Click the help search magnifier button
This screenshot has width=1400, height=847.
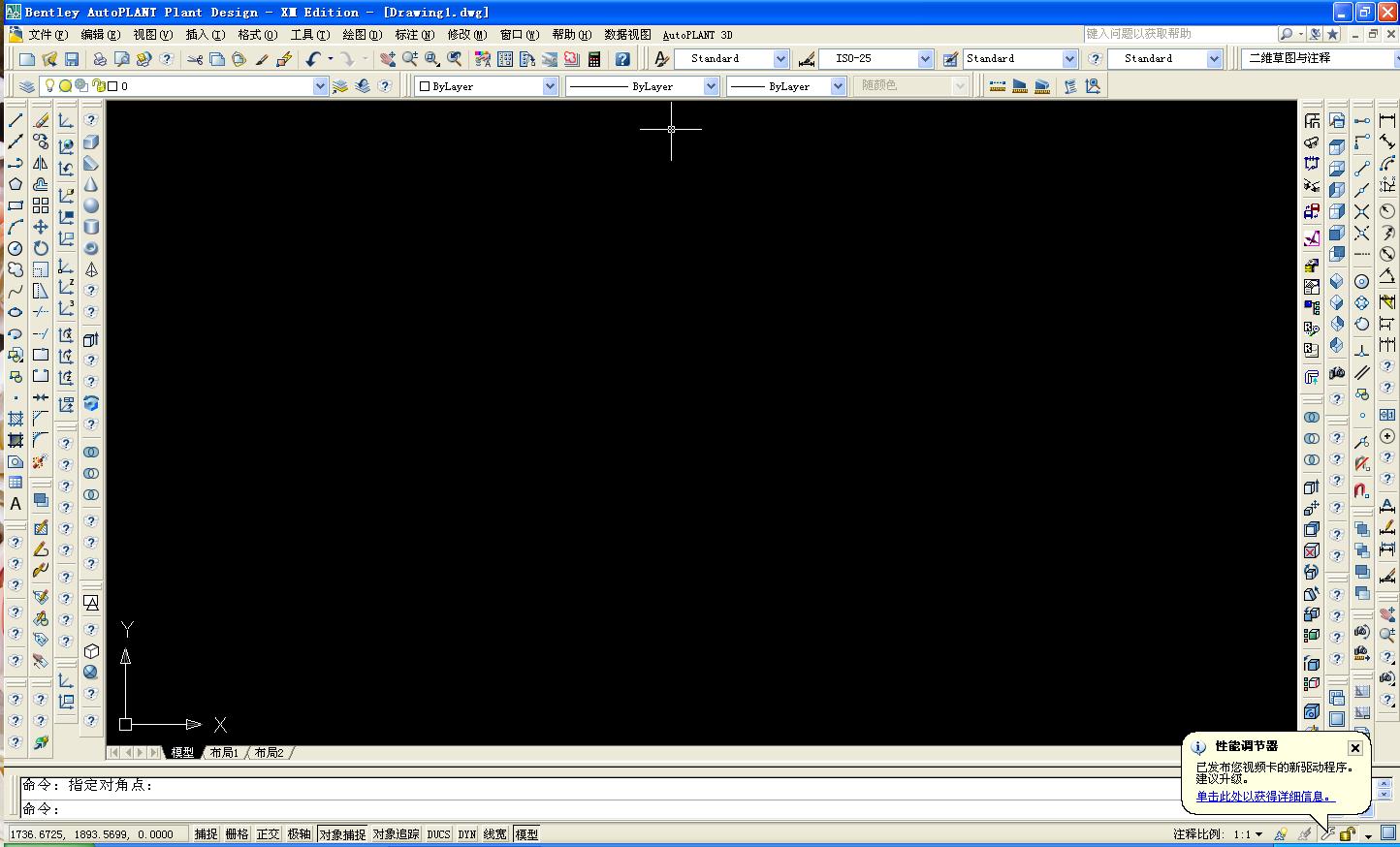coord(1287,34)
